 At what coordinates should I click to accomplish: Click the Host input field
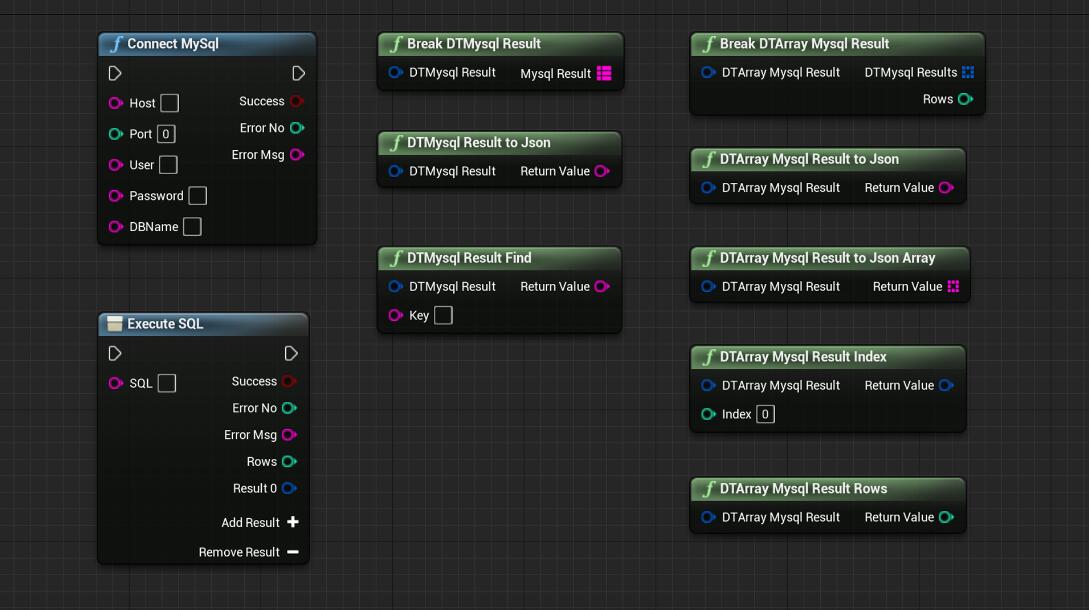(170, 103)
